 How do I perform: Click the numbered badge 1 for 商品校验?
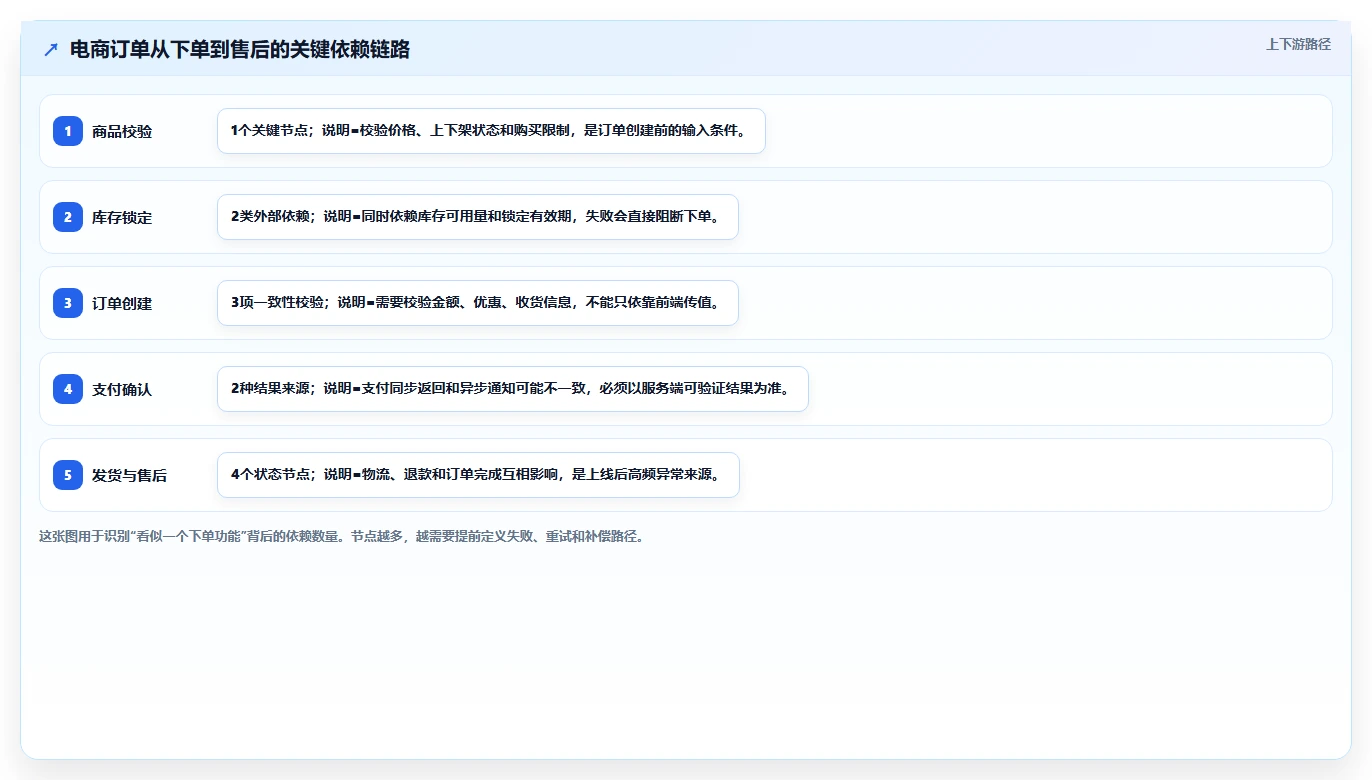[68, 131]
